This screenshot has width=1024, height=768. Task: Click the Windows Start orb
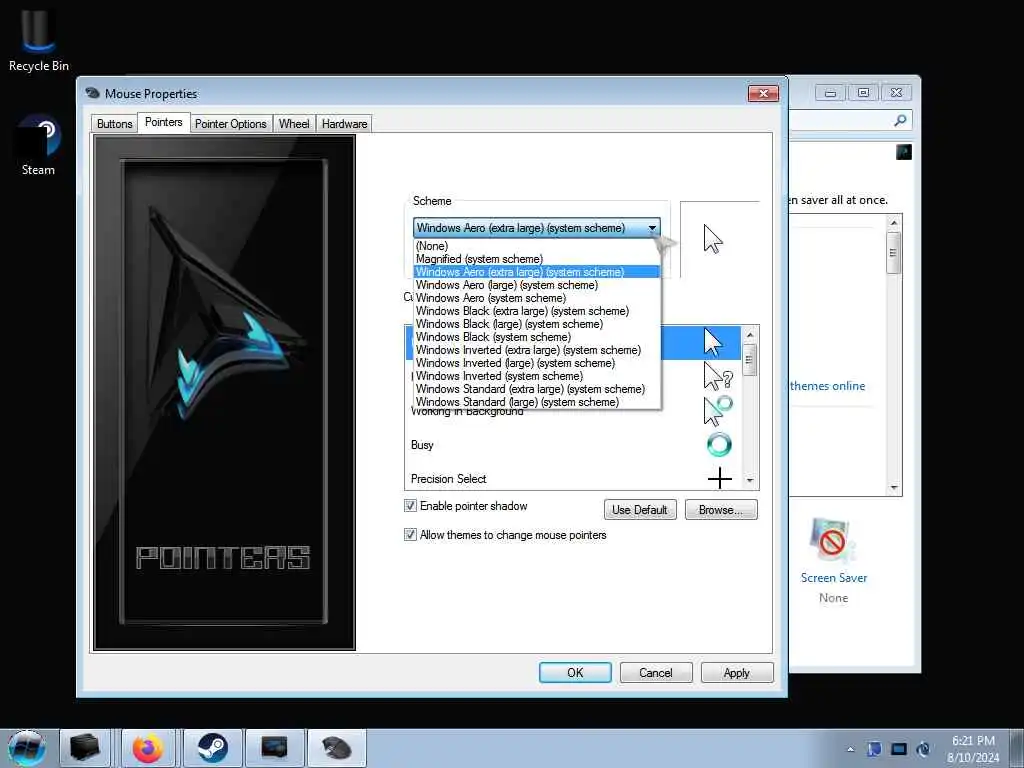(27, 748)
